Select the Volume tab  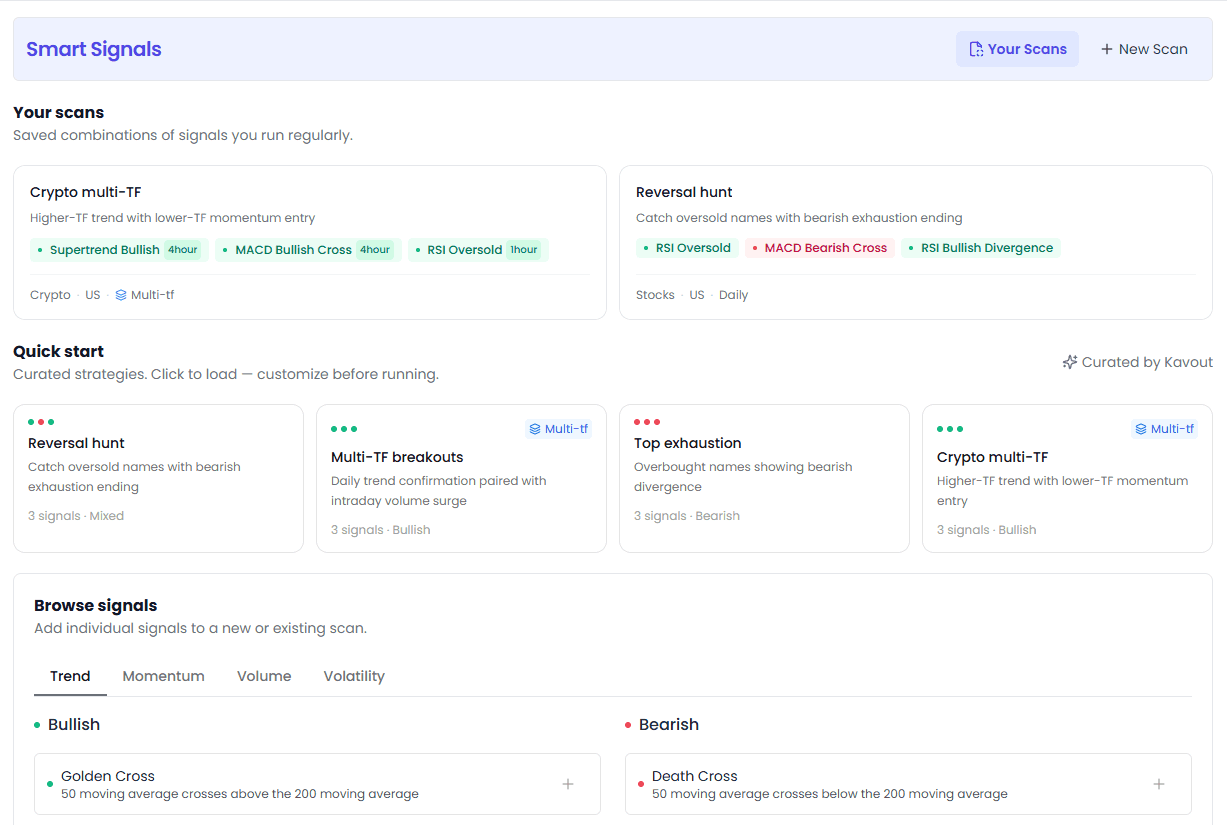pos(264,676)
